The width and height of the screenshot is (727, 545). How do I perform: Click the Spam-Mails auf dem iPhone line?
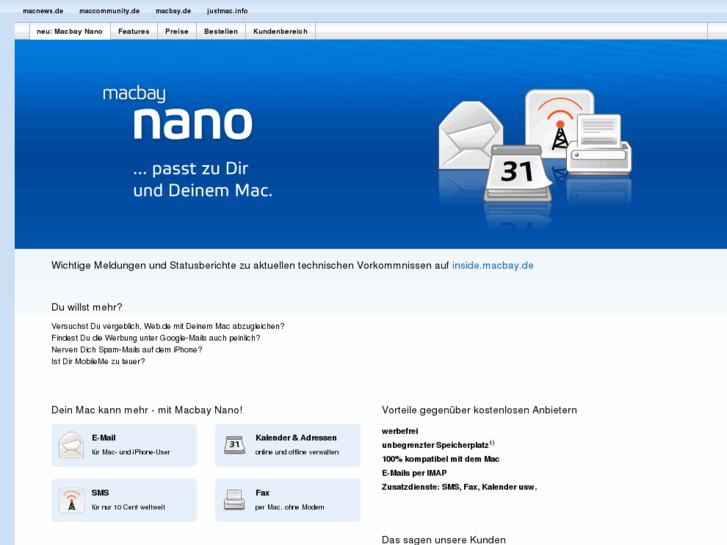(x=127, y=349)
